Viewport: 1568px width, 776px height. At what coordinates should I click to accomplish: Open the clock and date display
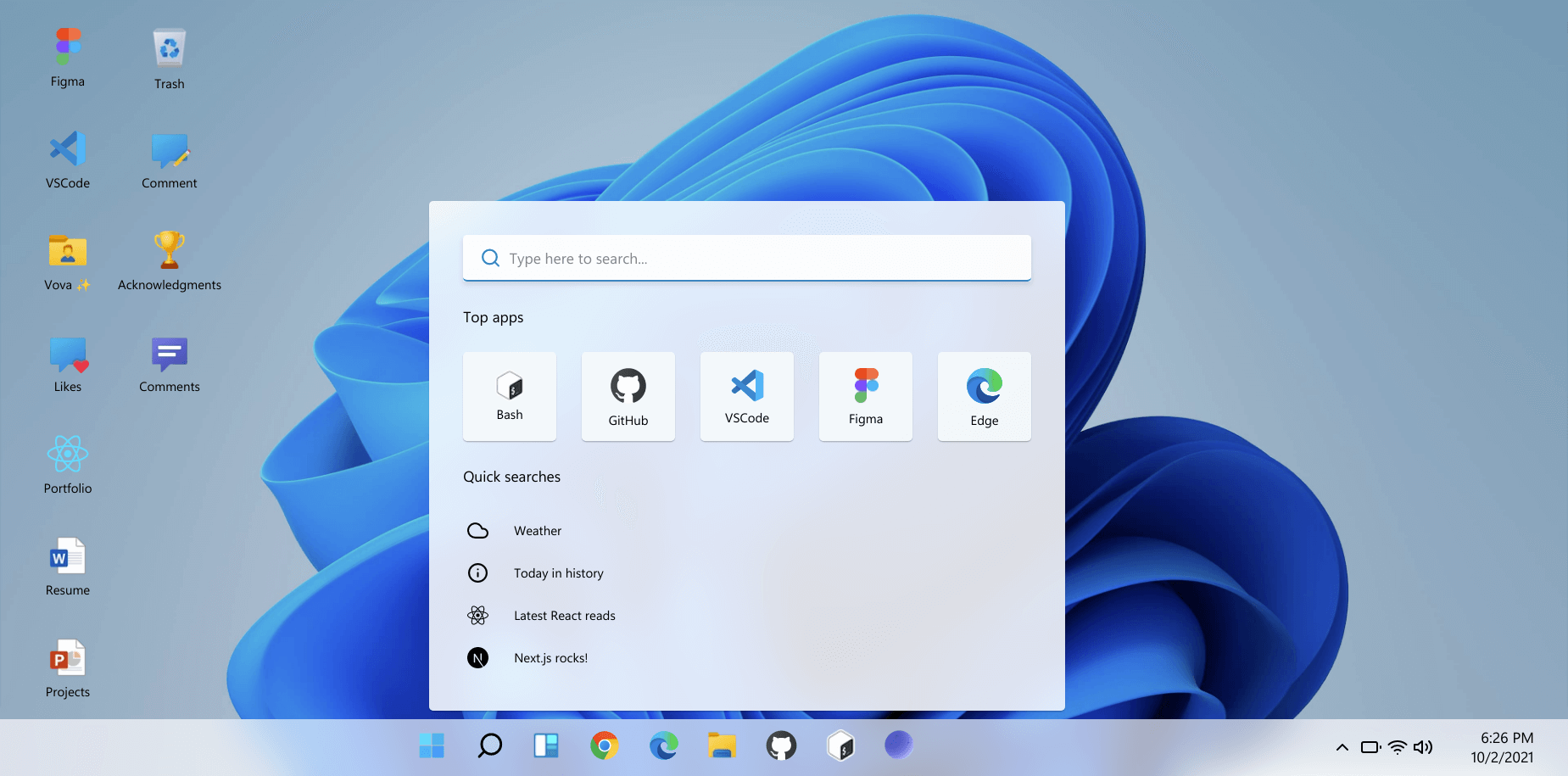tap(1502, 747)
